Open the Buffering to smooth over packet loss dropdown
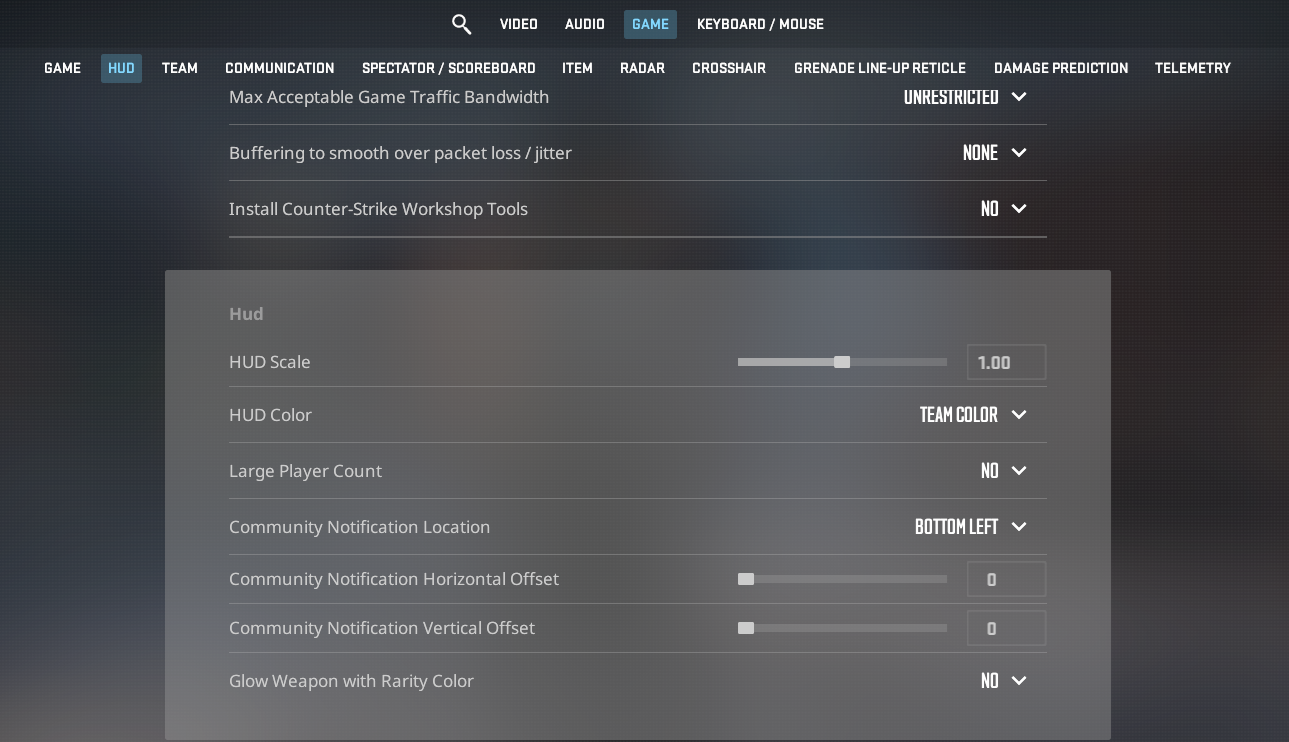 pyautogui.click(x=1018, y=153)
